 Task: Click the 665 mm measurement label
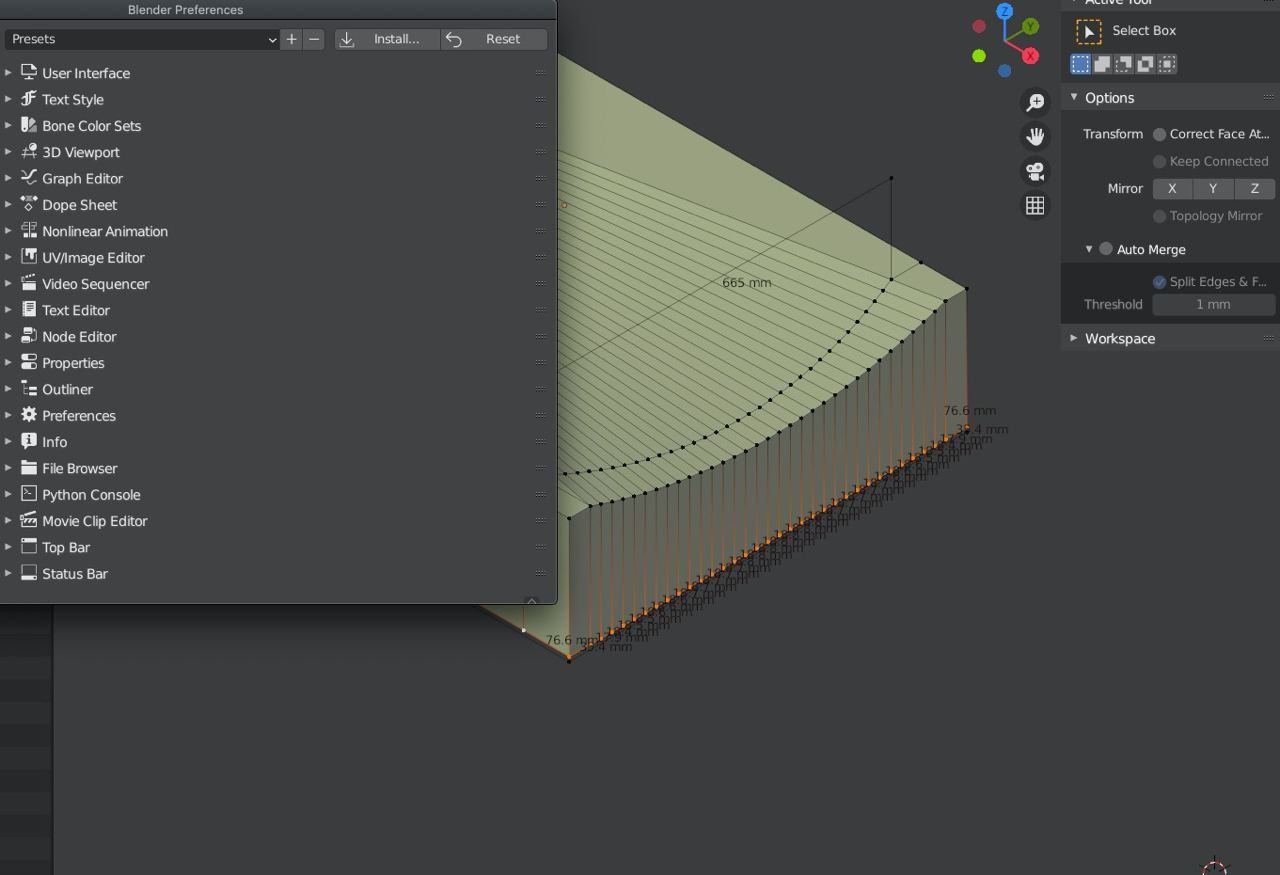tap(746, 283)
